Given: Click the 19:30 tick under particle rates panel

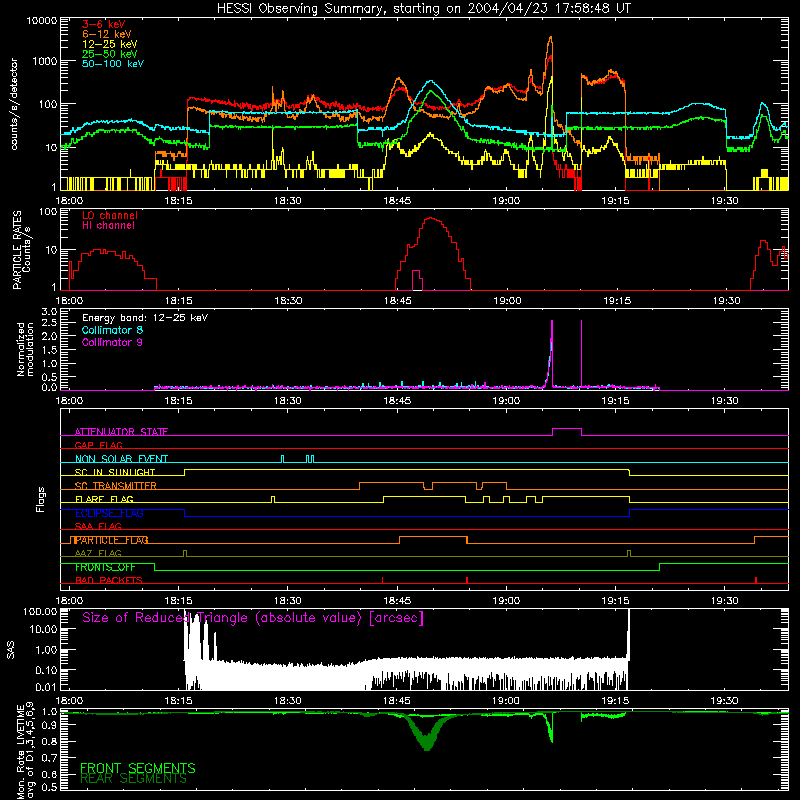Looking at the screenshot, I should pyautogui.click(x=726, y=301).
